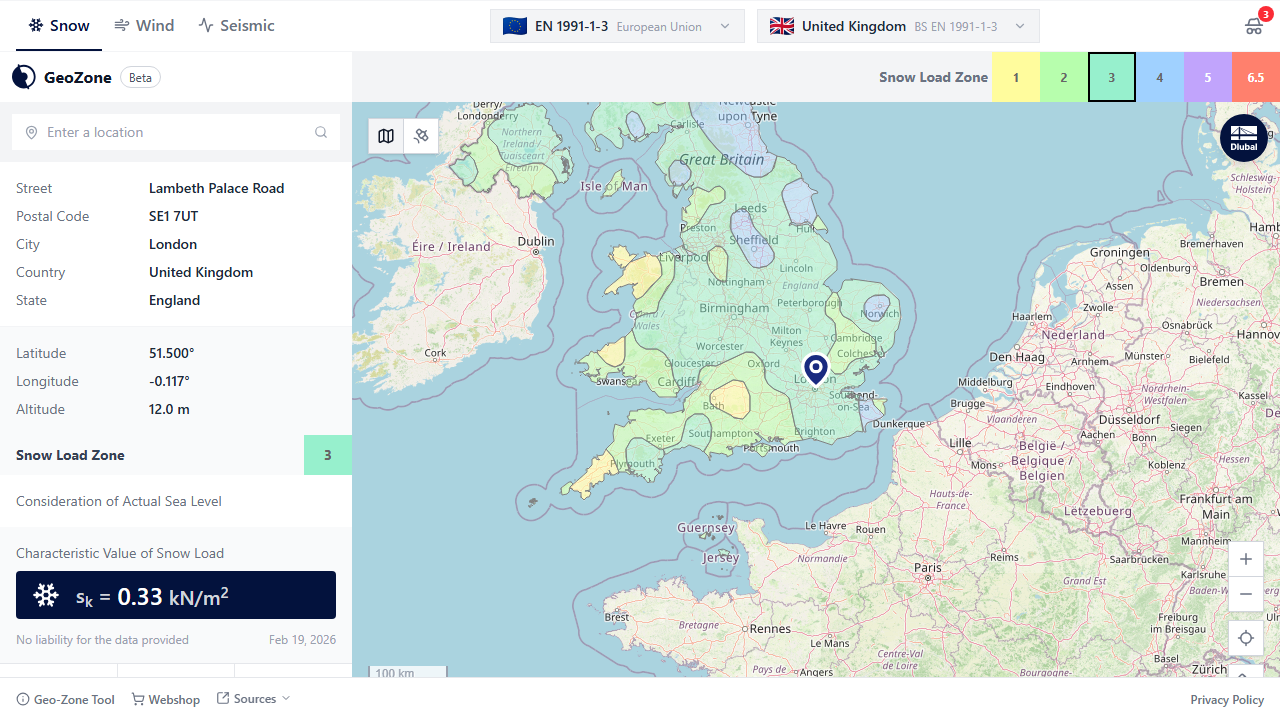This screenshot has height=720, width=1280.
Task: Click the search magnifier in location field
Action: (321, 131)
